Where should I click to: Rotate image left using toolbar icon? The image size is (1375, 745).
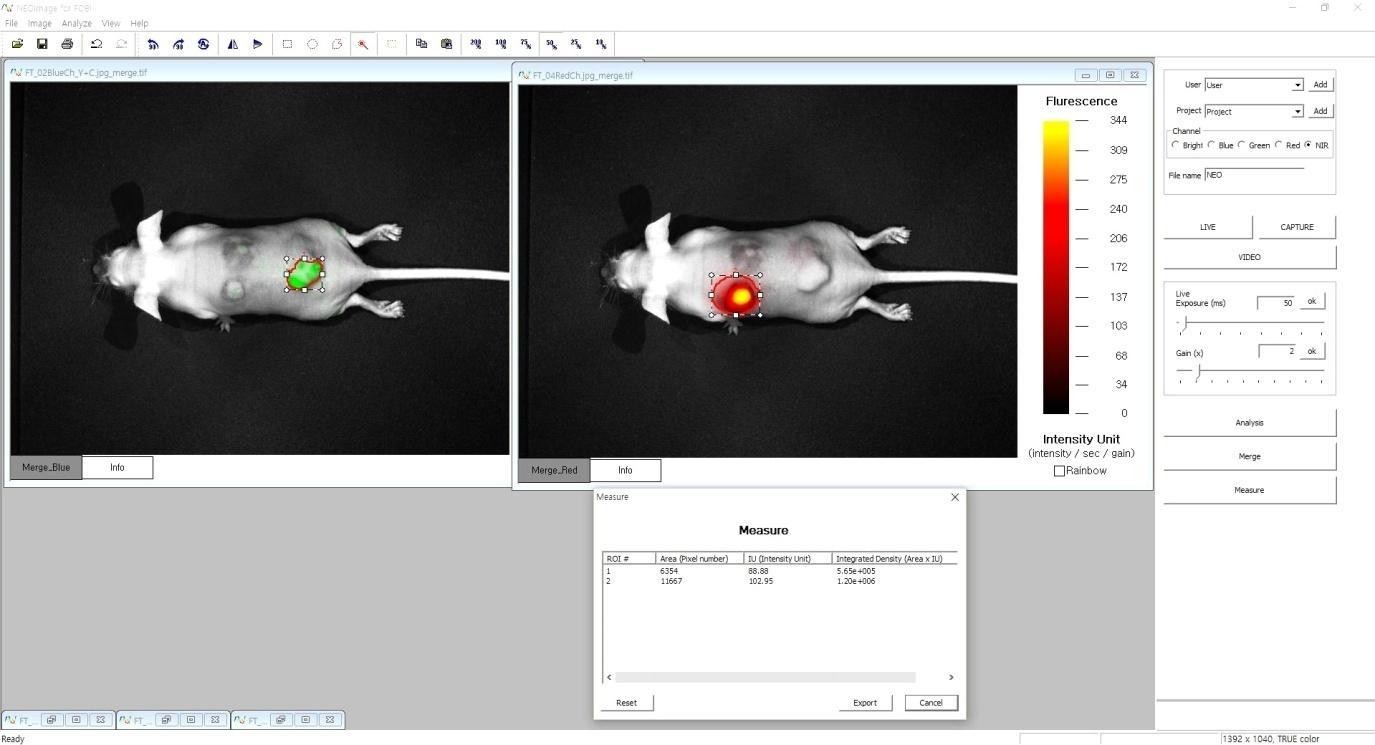153,44
